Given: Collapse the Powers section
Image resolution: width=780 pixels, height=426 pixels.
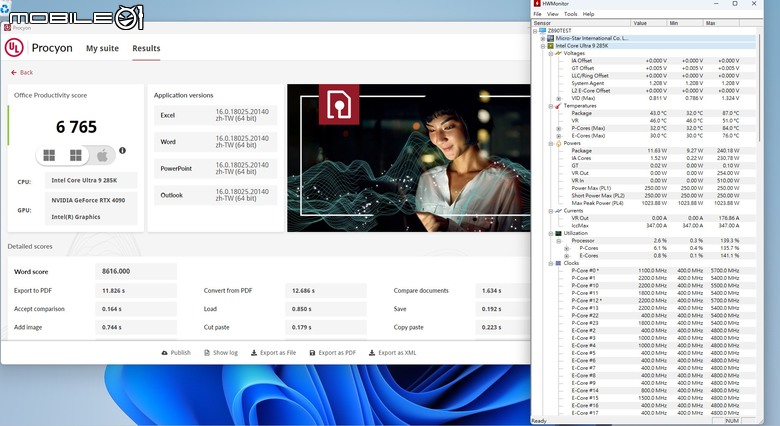Looking at the screenshot, I should click(x=551, y=143).
